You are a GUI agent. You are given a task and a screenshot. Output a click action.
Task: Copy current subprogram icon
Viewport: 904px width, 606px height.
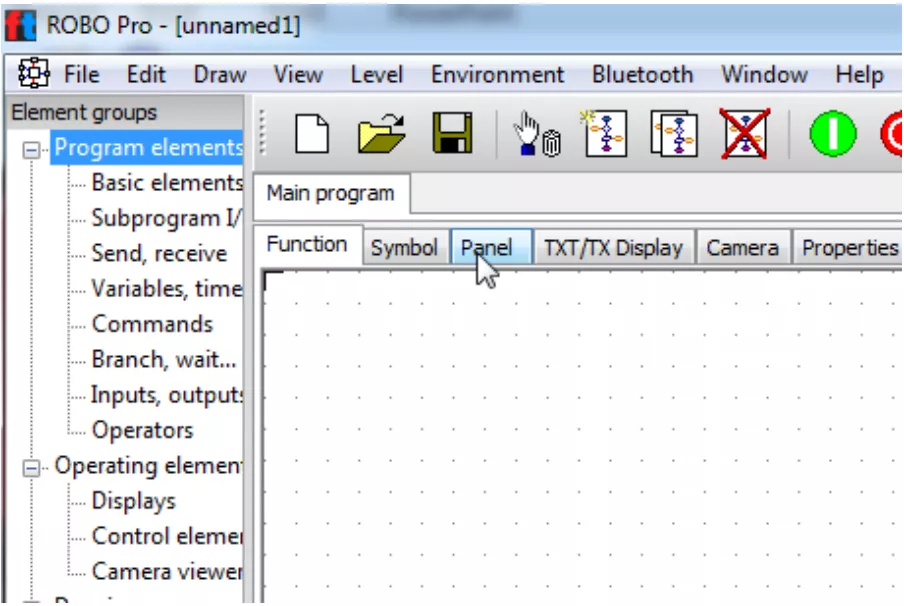674,134
